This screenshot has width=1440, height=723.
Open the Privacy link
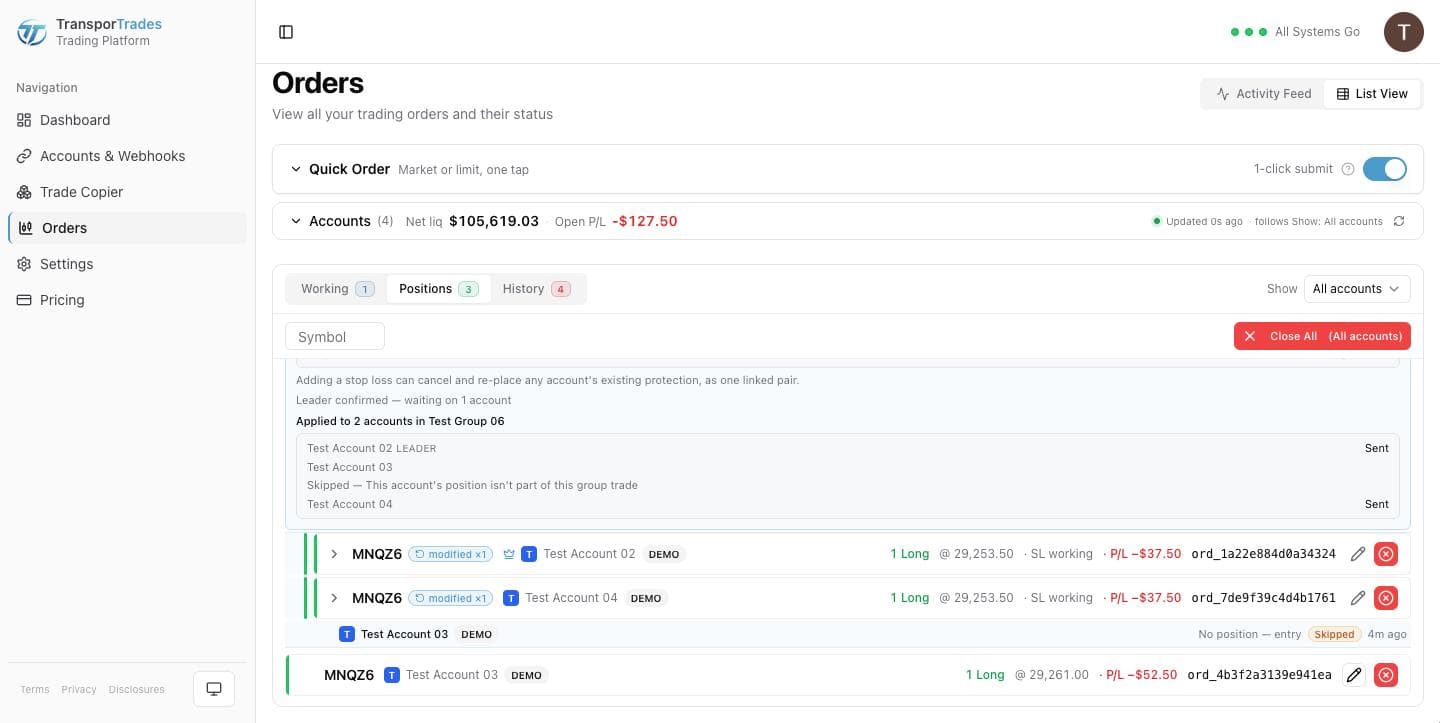[x=79, y=689]
